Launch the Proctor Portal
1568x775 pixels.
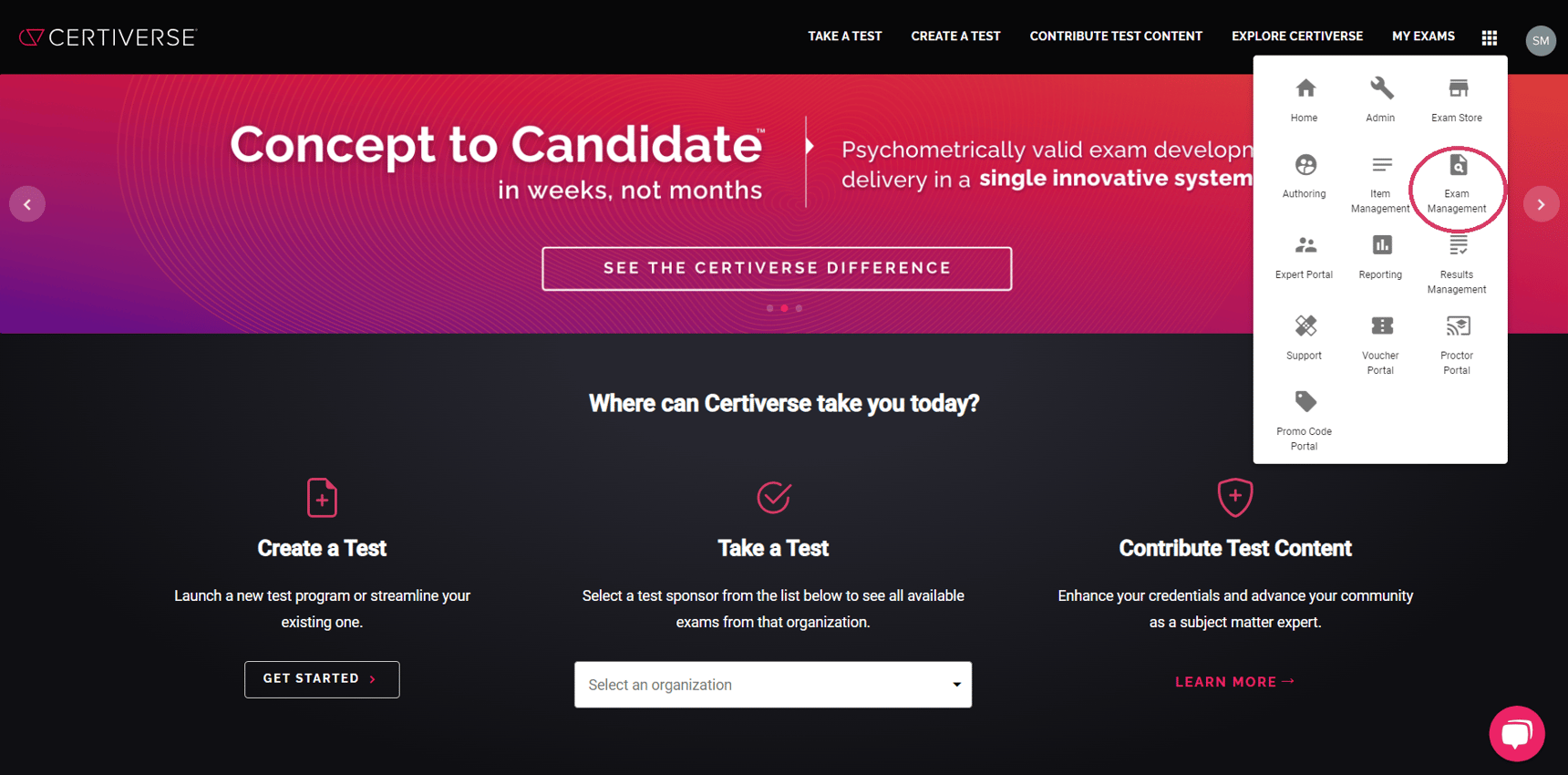tap(1457, 326)
